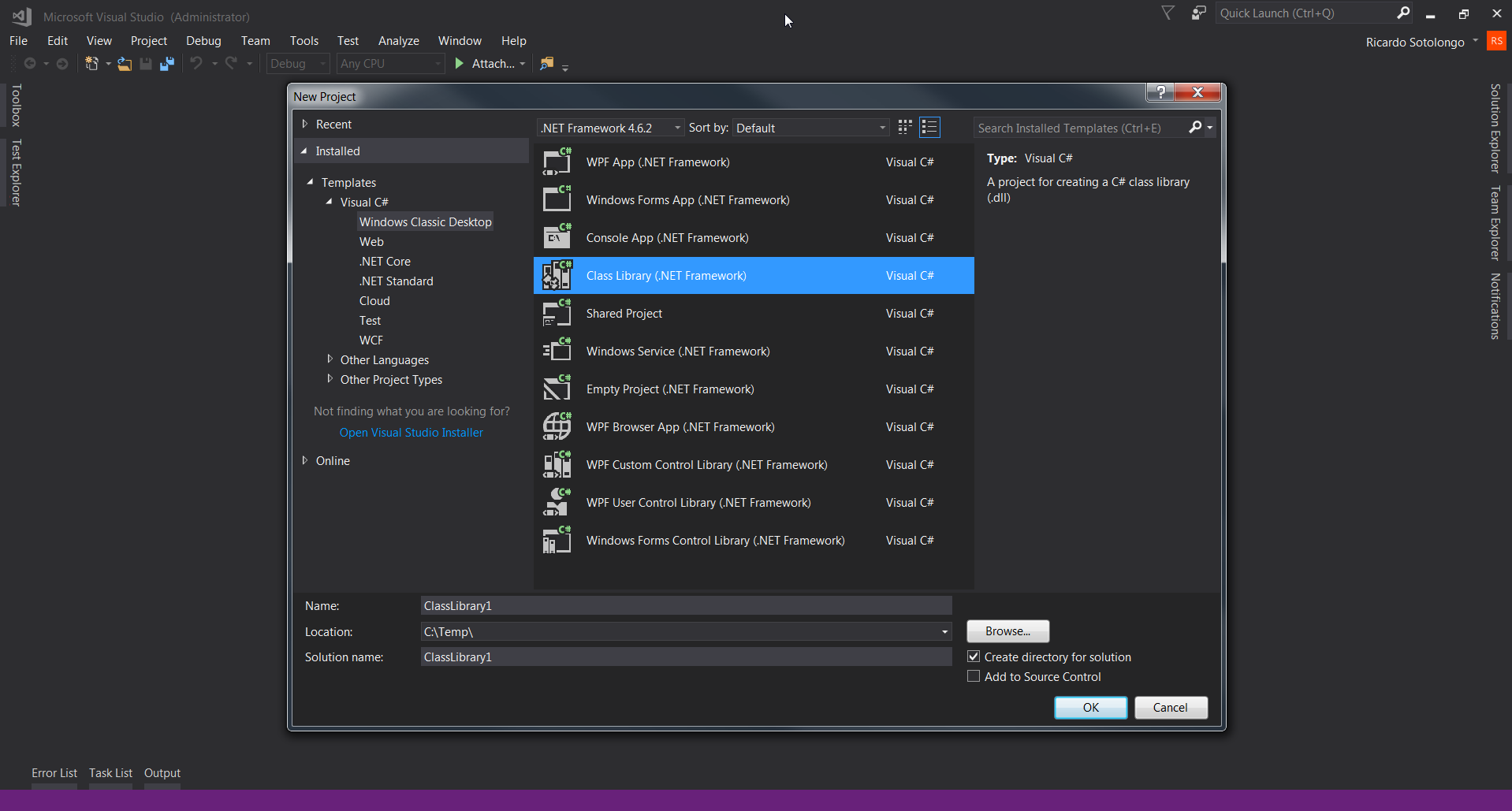1512x811 pixels.
Task: Click the Shared Project template icon
Action: 557,313
